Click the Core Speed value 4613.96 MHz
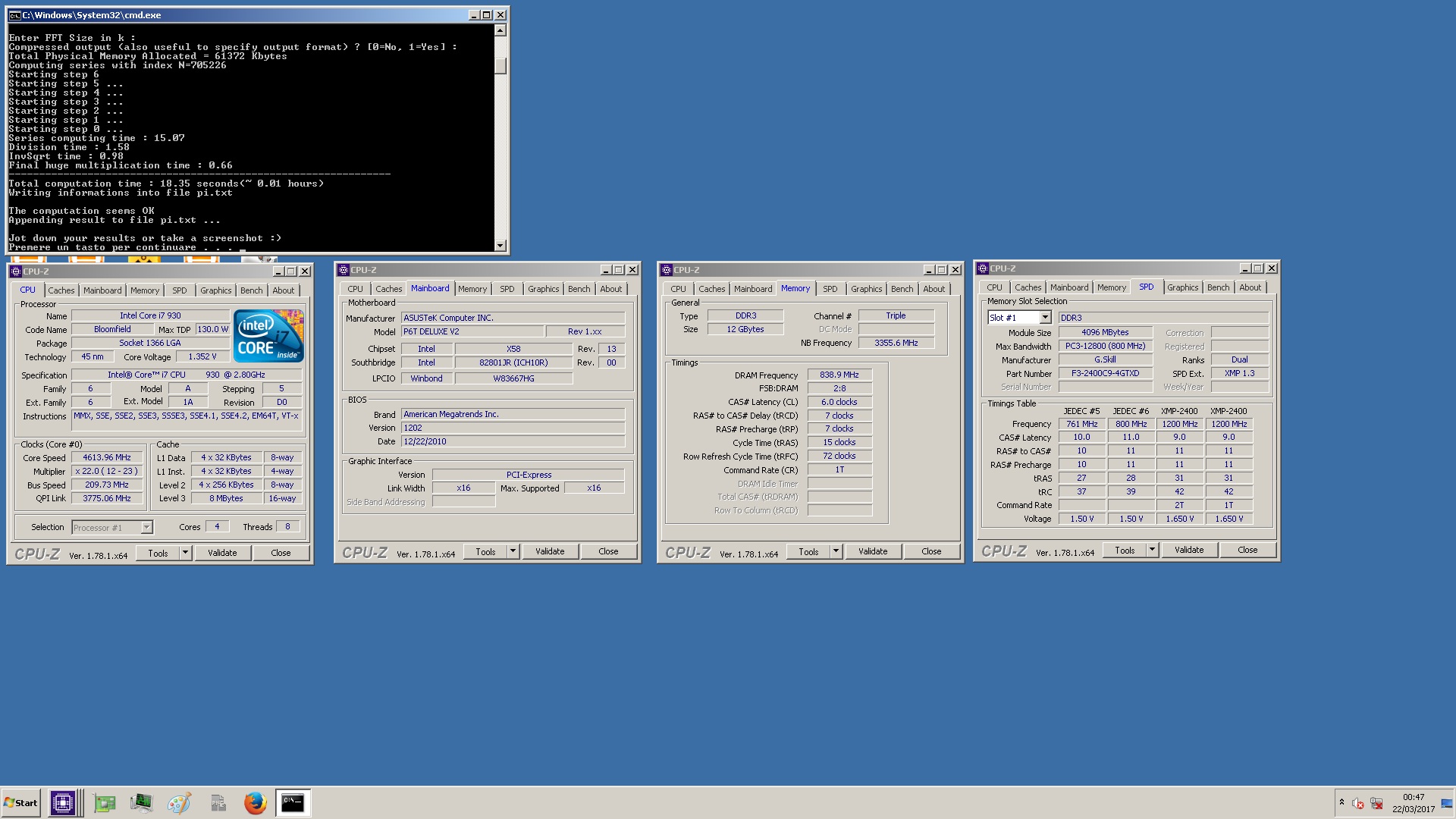This screenshot has width=1456, height=819. click(x=107, y=457)
